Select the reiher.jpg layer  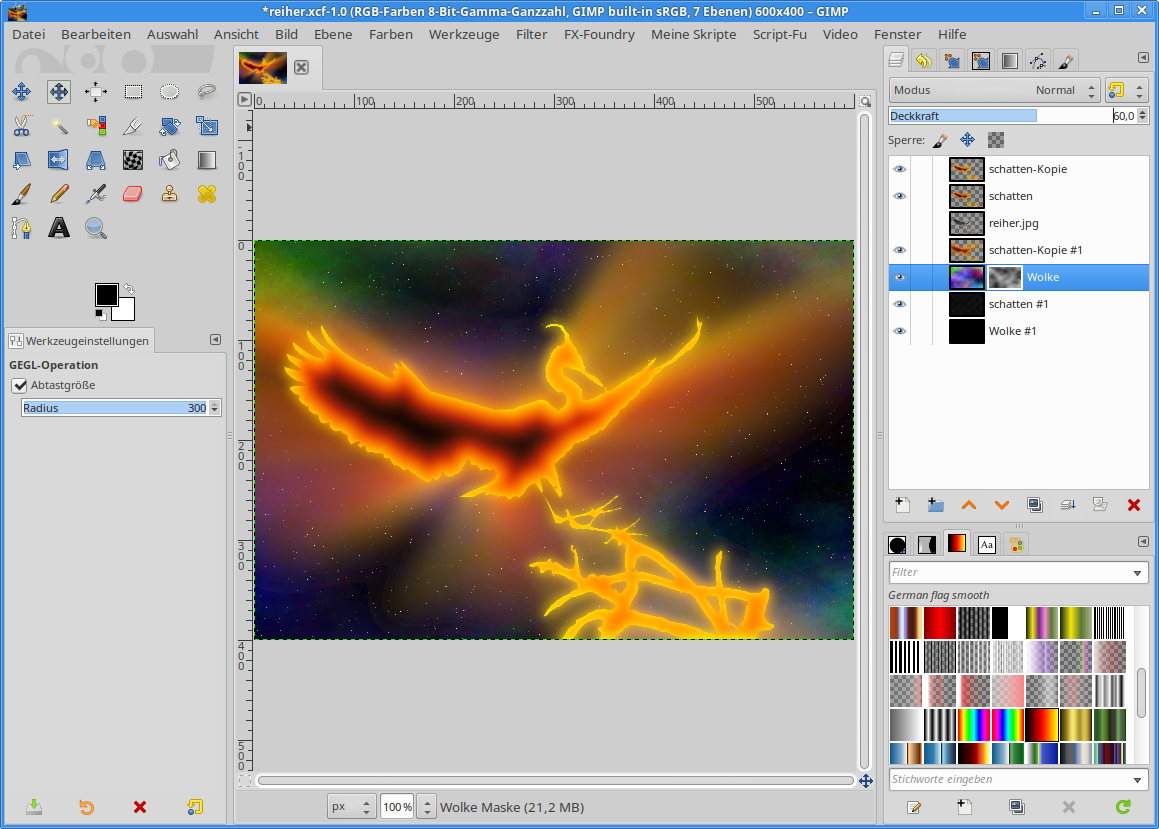click(1013, 223)
